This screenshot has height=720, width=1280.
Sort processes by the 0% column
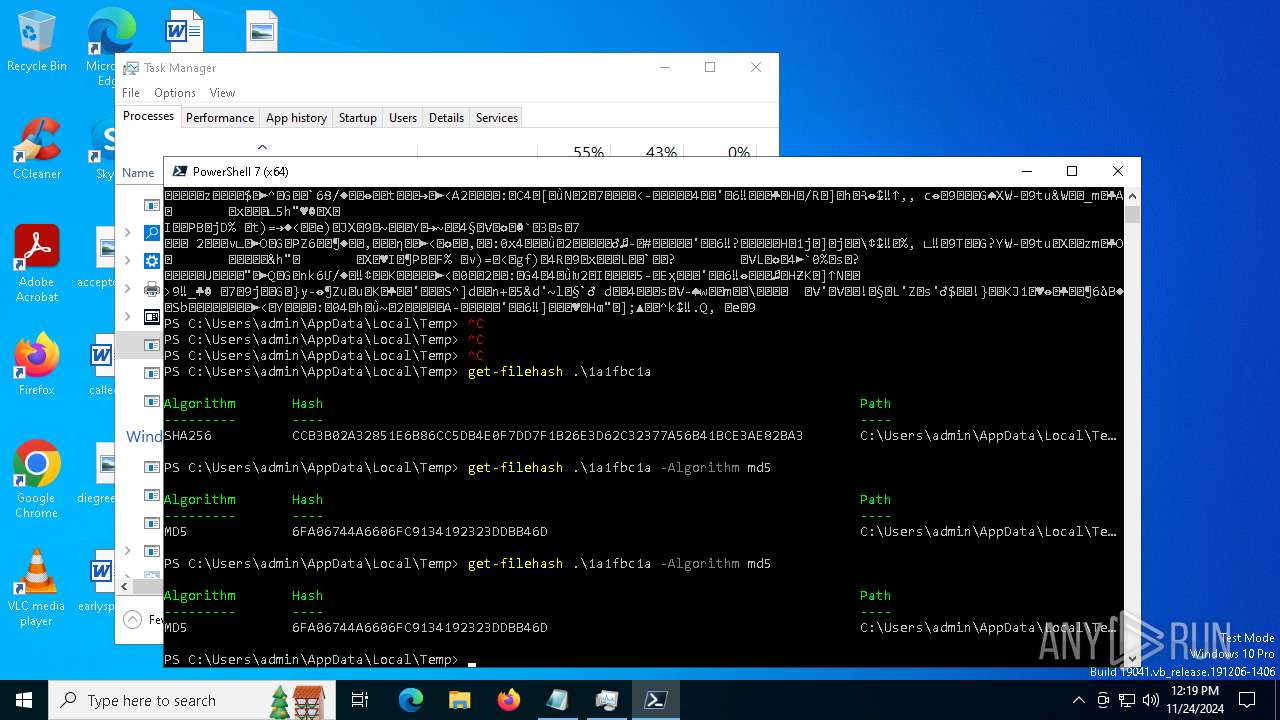738,152
